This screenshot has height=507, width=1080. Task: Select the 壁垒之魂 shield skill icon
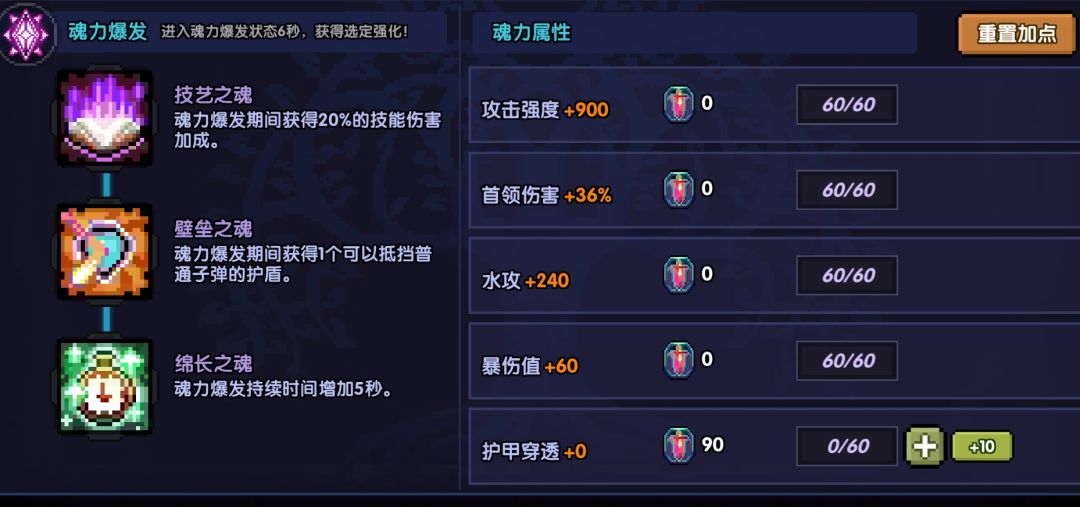[105, 252]
